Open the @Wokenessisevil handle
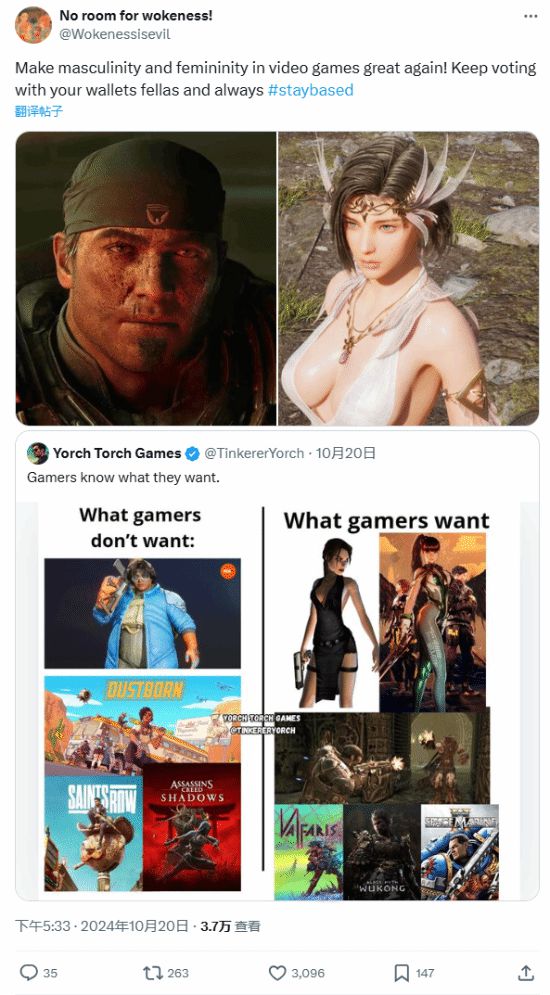Screen dimensions: 550x995 (115, 34)
